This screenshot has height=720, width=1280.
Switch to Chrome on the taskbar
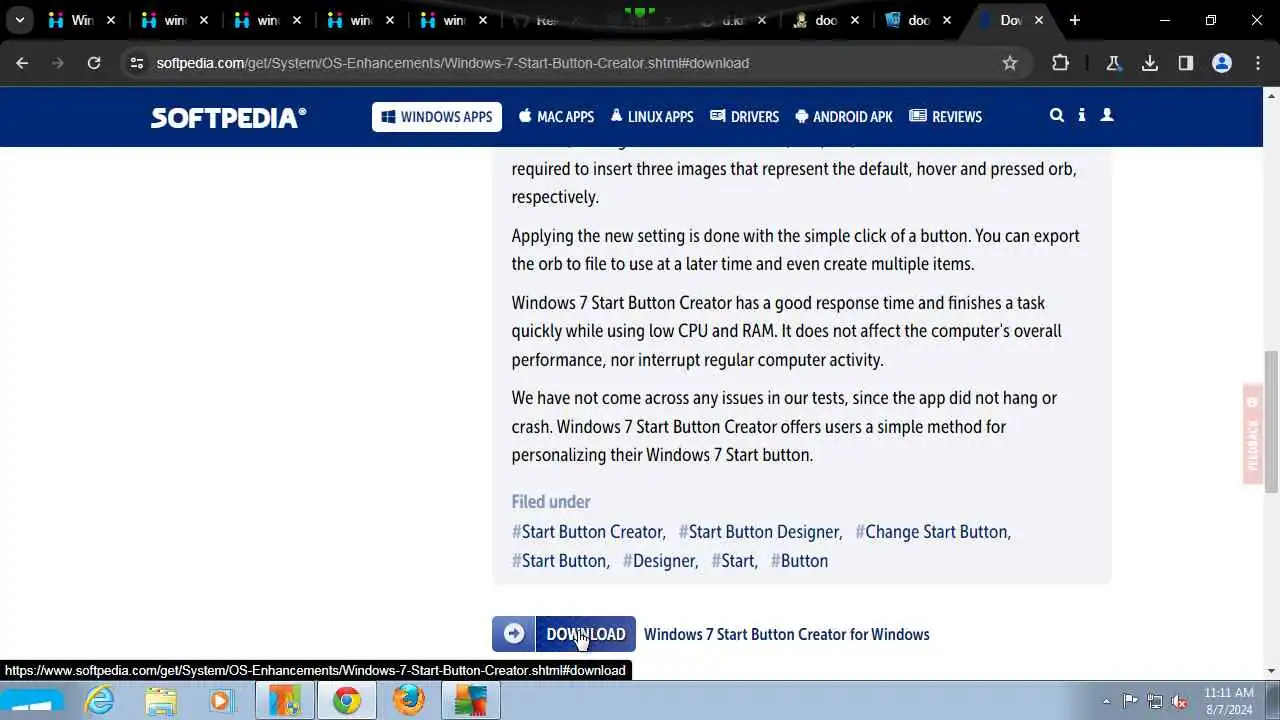click(346, 701)
